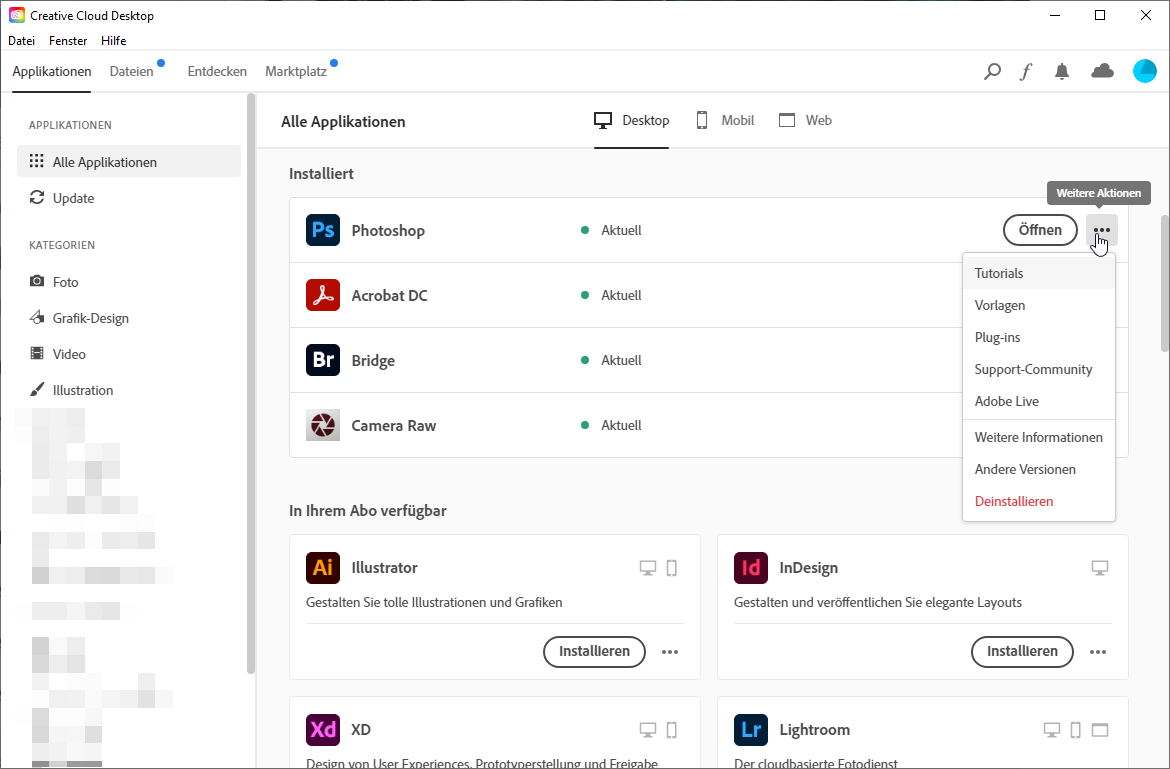Click the cloud sync status icon
The image size is (1170, 769).
coord(1102,71)
